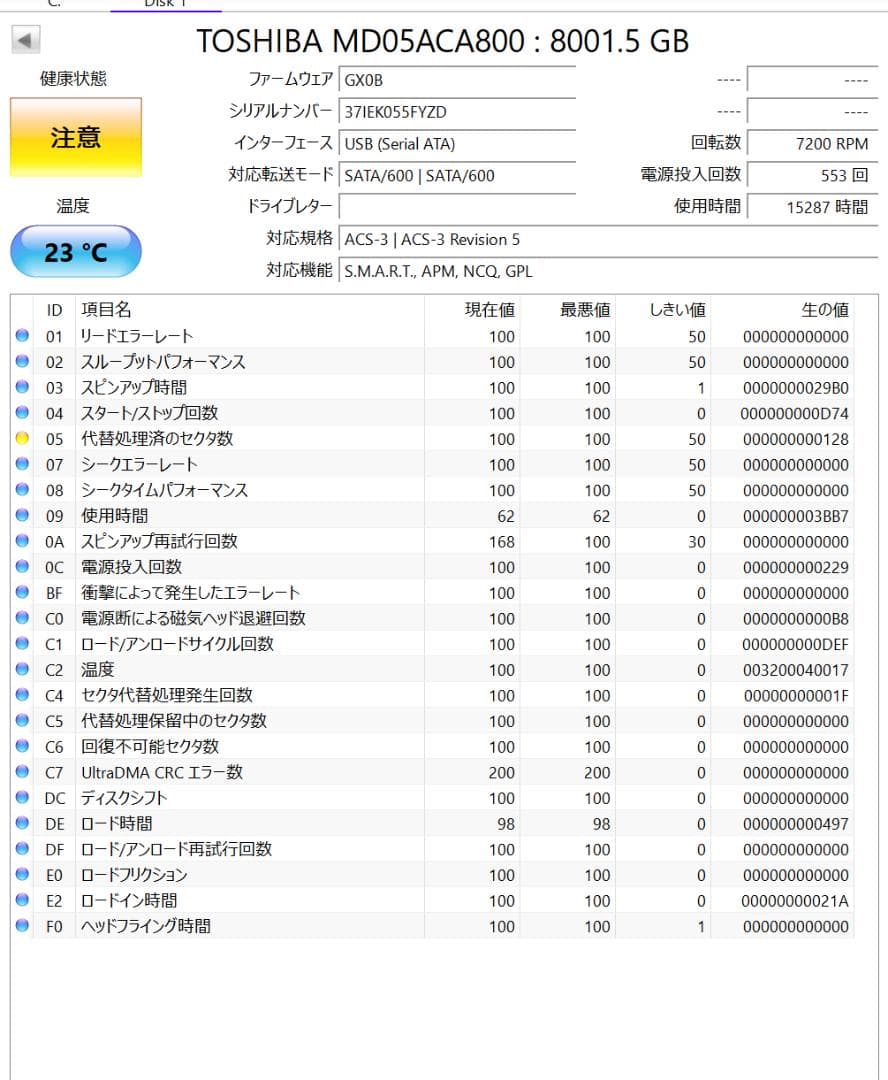
Task: Click the status icon for 電源投入回数 row 0C
Action: (22, 567)
